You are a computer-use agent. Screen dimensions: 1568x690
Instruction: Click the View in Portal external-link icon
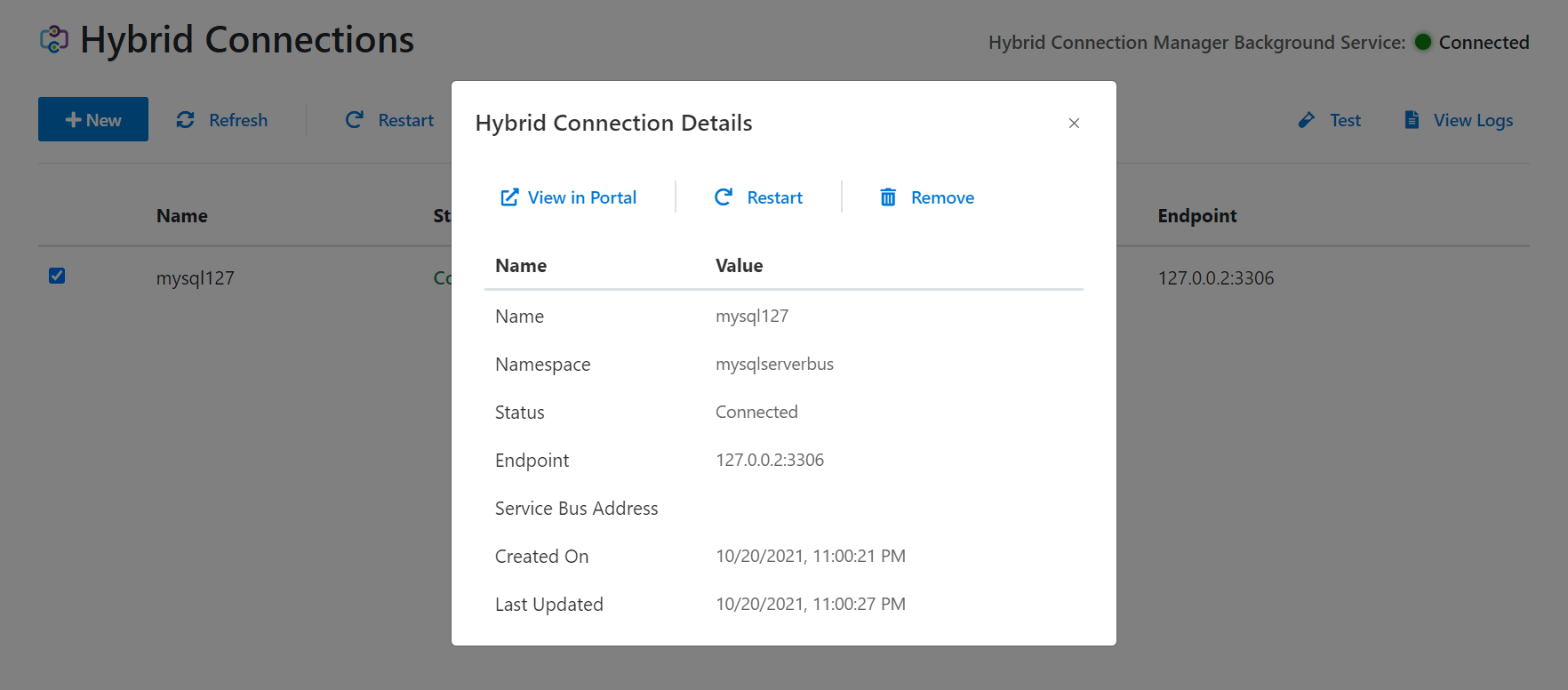tap(509, 197)
